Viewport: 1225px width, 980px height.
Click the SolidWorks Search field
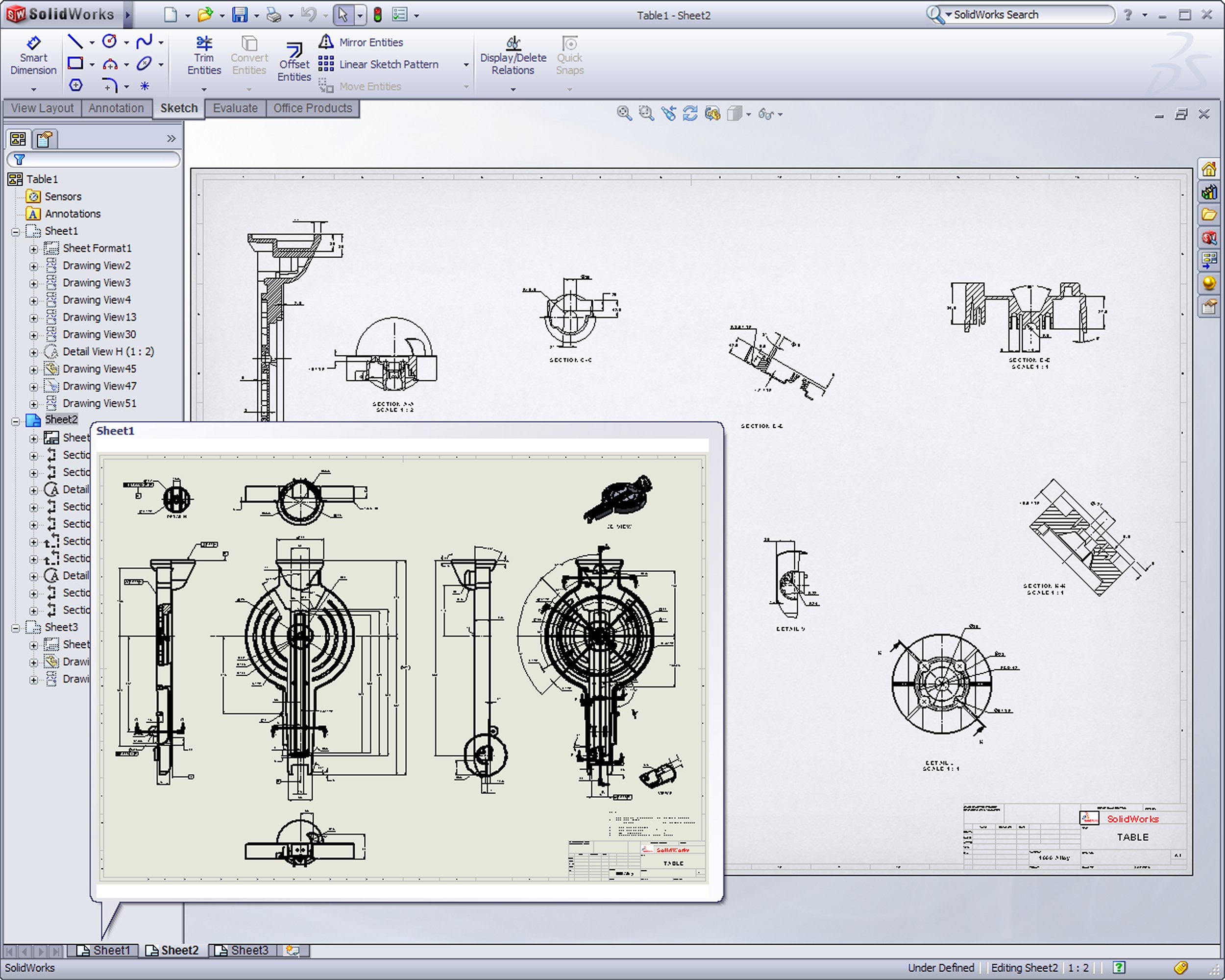tap(1029, 15)
